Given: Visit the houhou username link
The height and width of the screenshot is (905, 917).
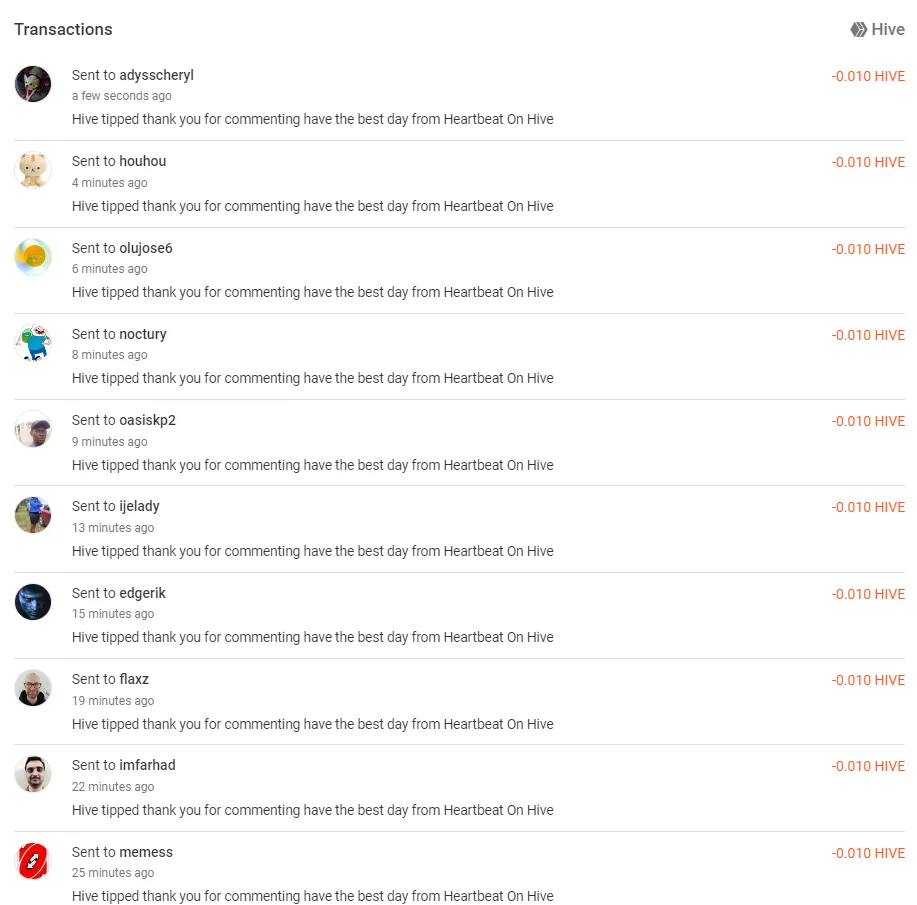Looking at the screenshot, I should (143, 161).
